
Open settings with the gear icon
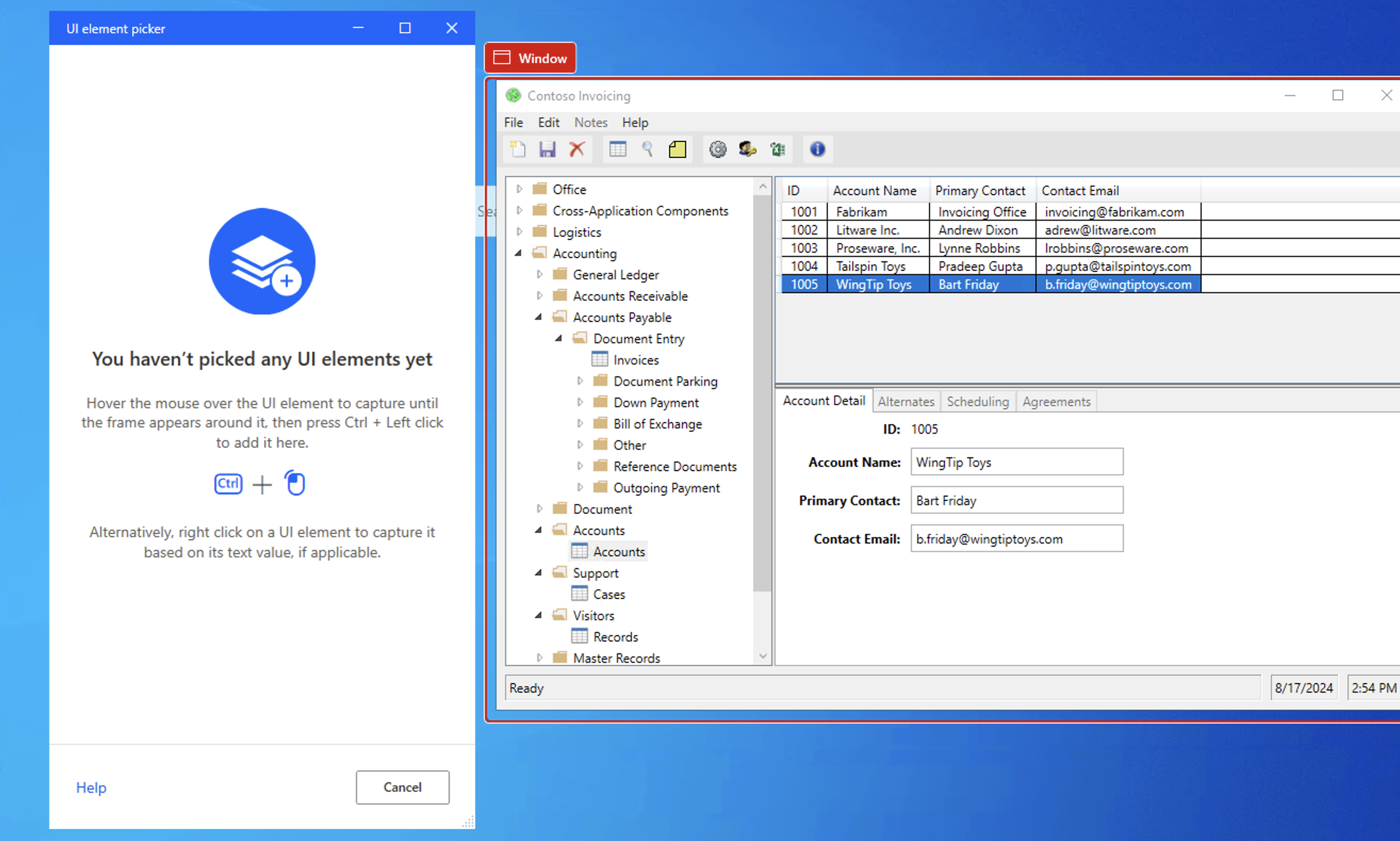click(718, 150)
